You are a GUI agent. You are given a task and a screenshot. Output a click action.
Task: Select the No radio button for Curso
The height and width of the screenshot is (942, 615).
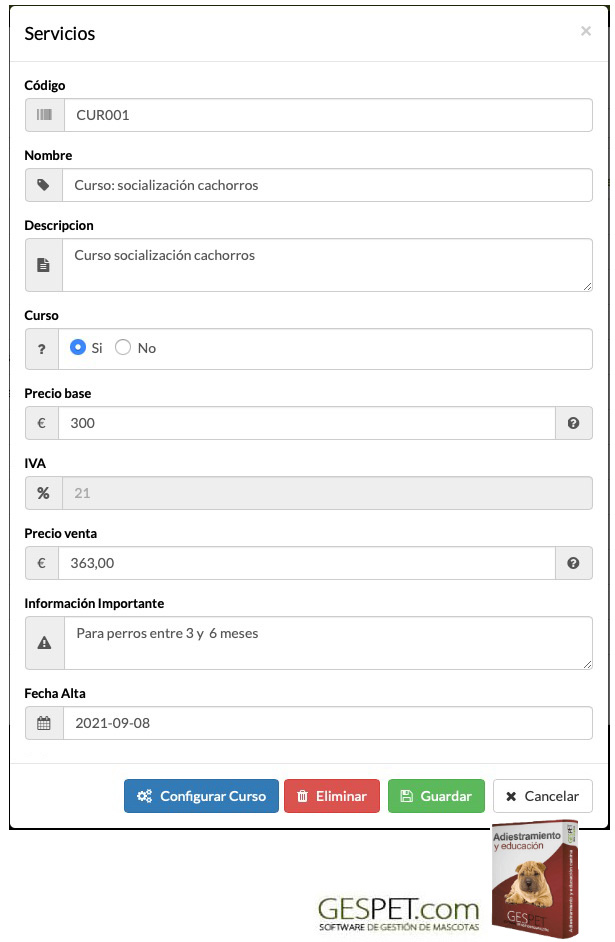pos(122,347)
